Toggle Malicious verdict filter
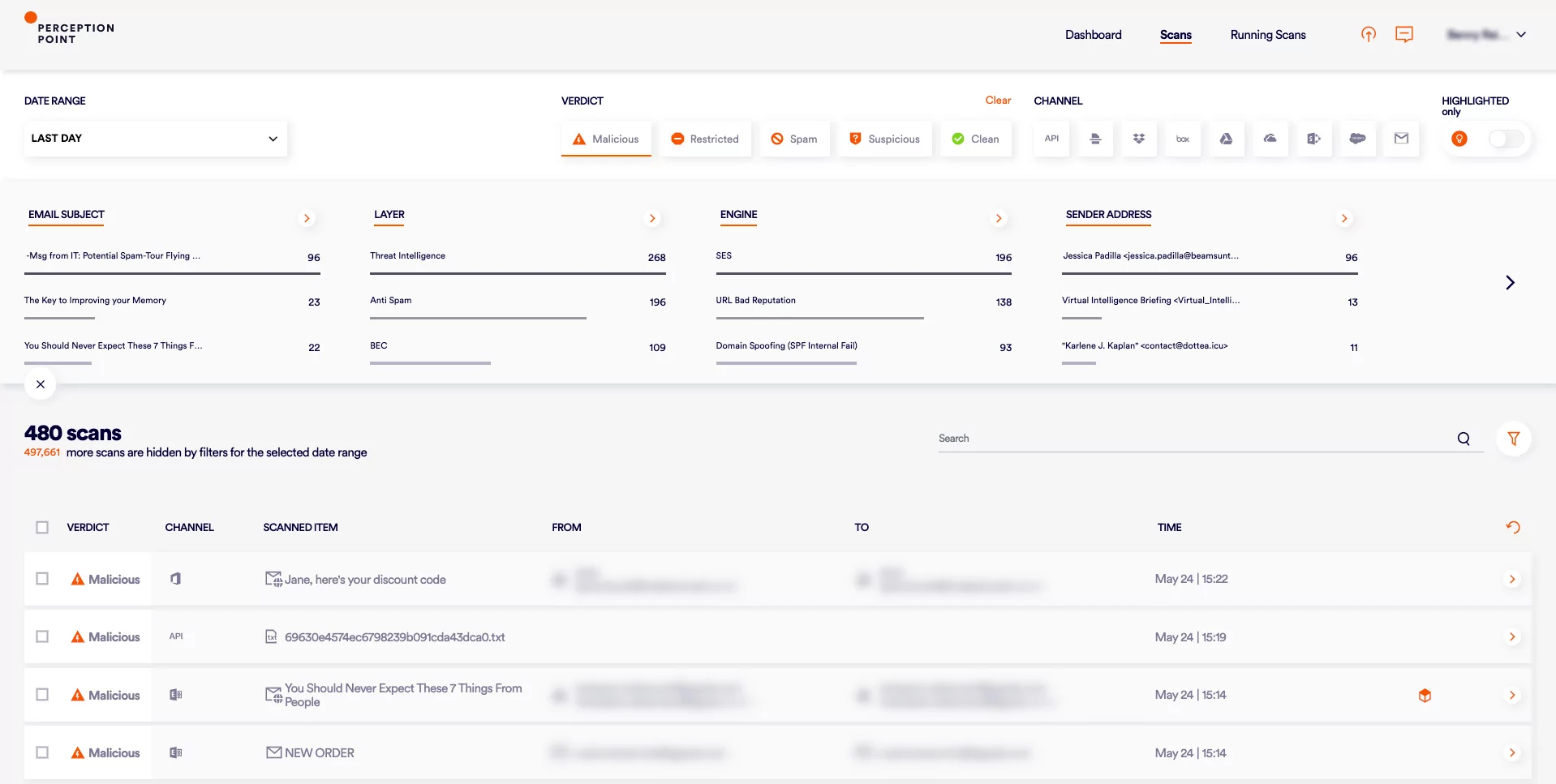Screen dimensions: 1556x784 tap(606, 139)
